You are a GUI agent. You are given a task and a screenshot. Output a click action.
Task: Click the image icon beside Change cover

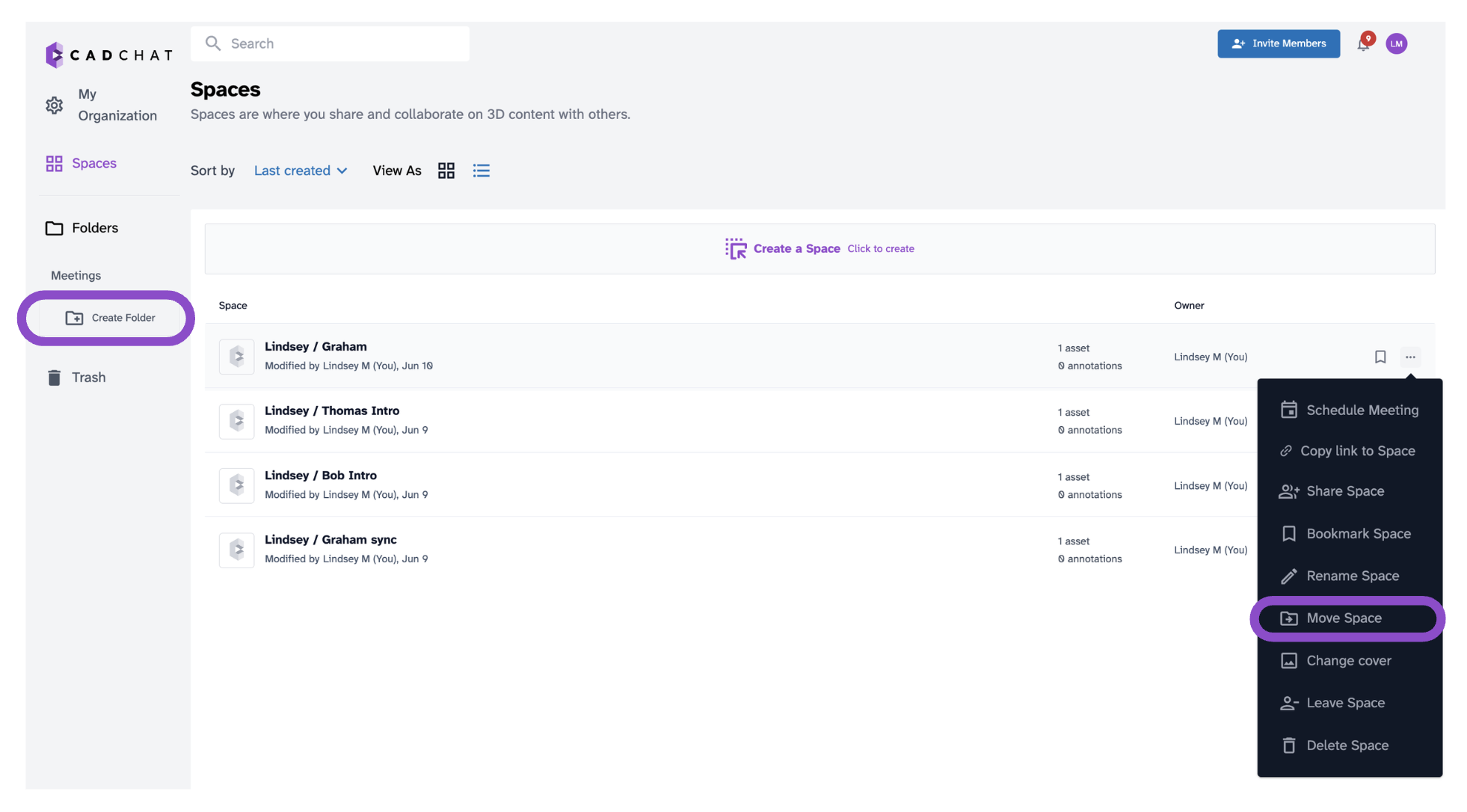pos(1288,661)
